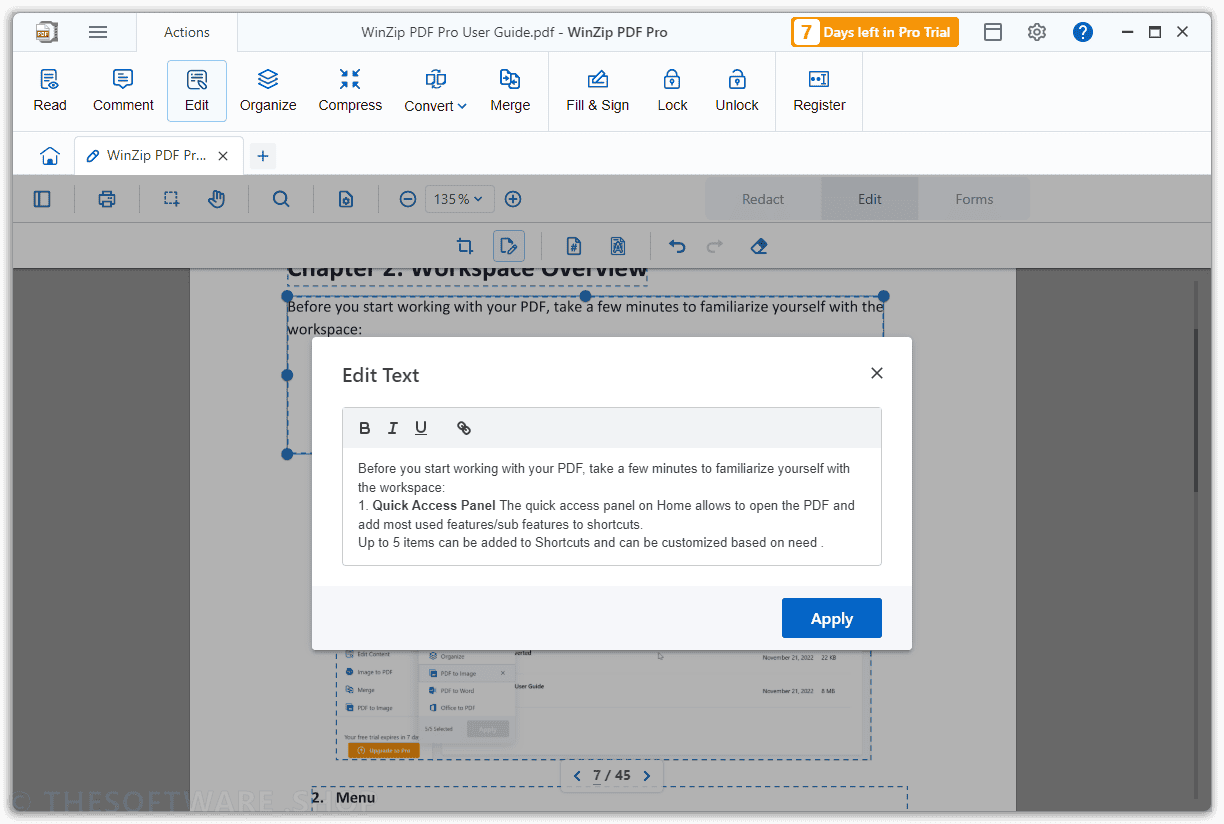Click the Days left in Pro Trial button

pyautogui.click(x=875, y=32)
